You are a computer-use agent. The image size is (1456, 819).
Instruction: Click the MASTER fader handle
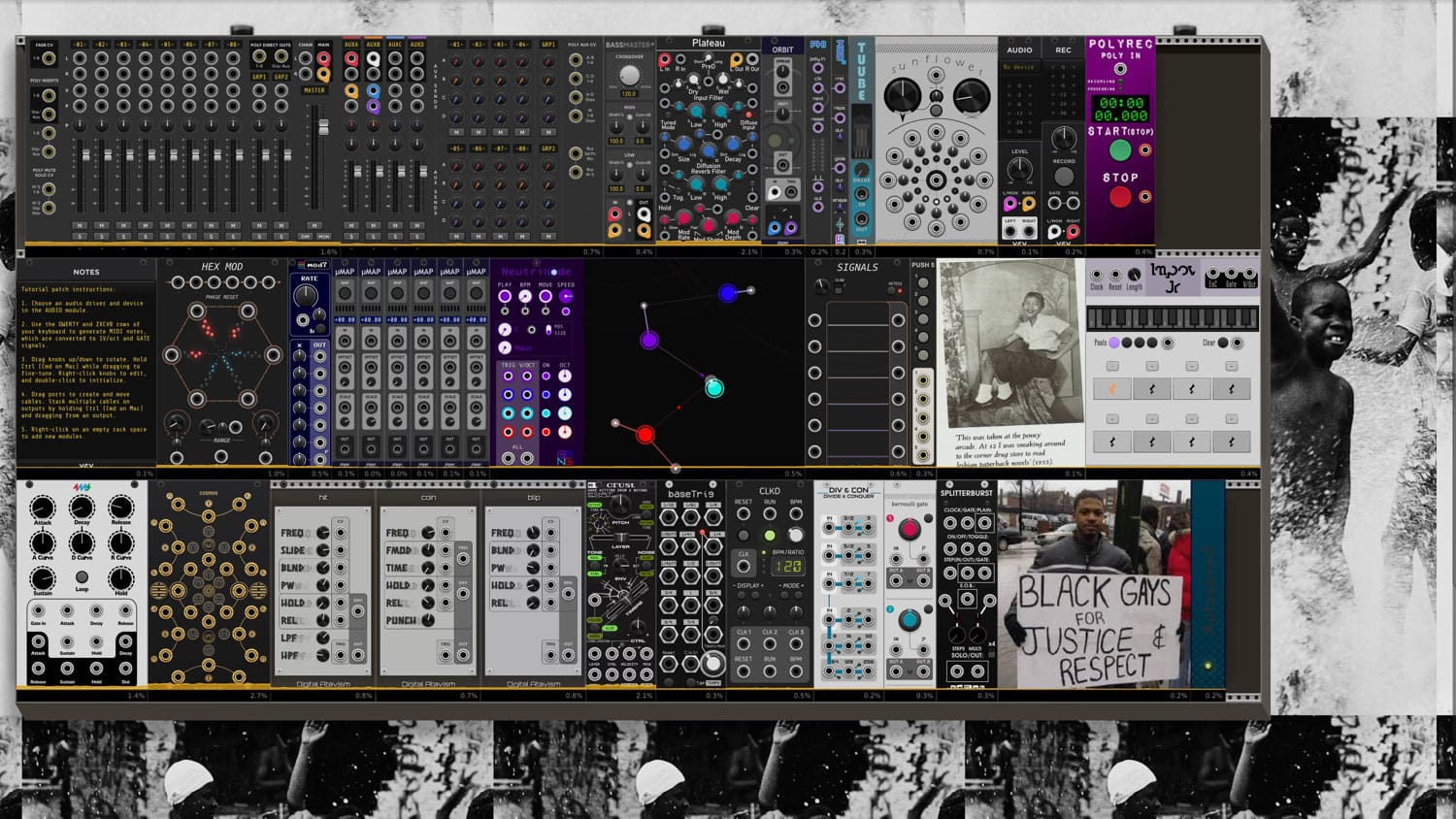coord(323,128)
